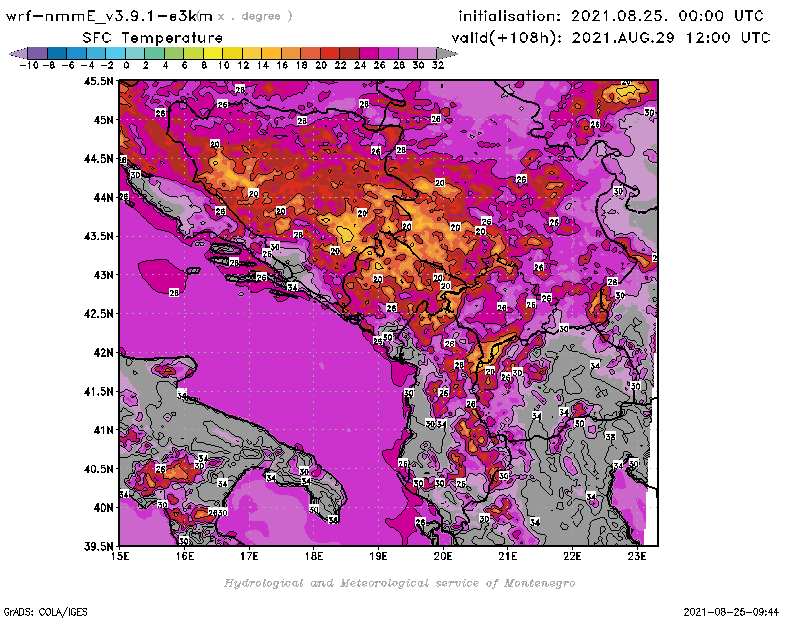Click the legend color swatch between -6 and -4

coord(77,53)
